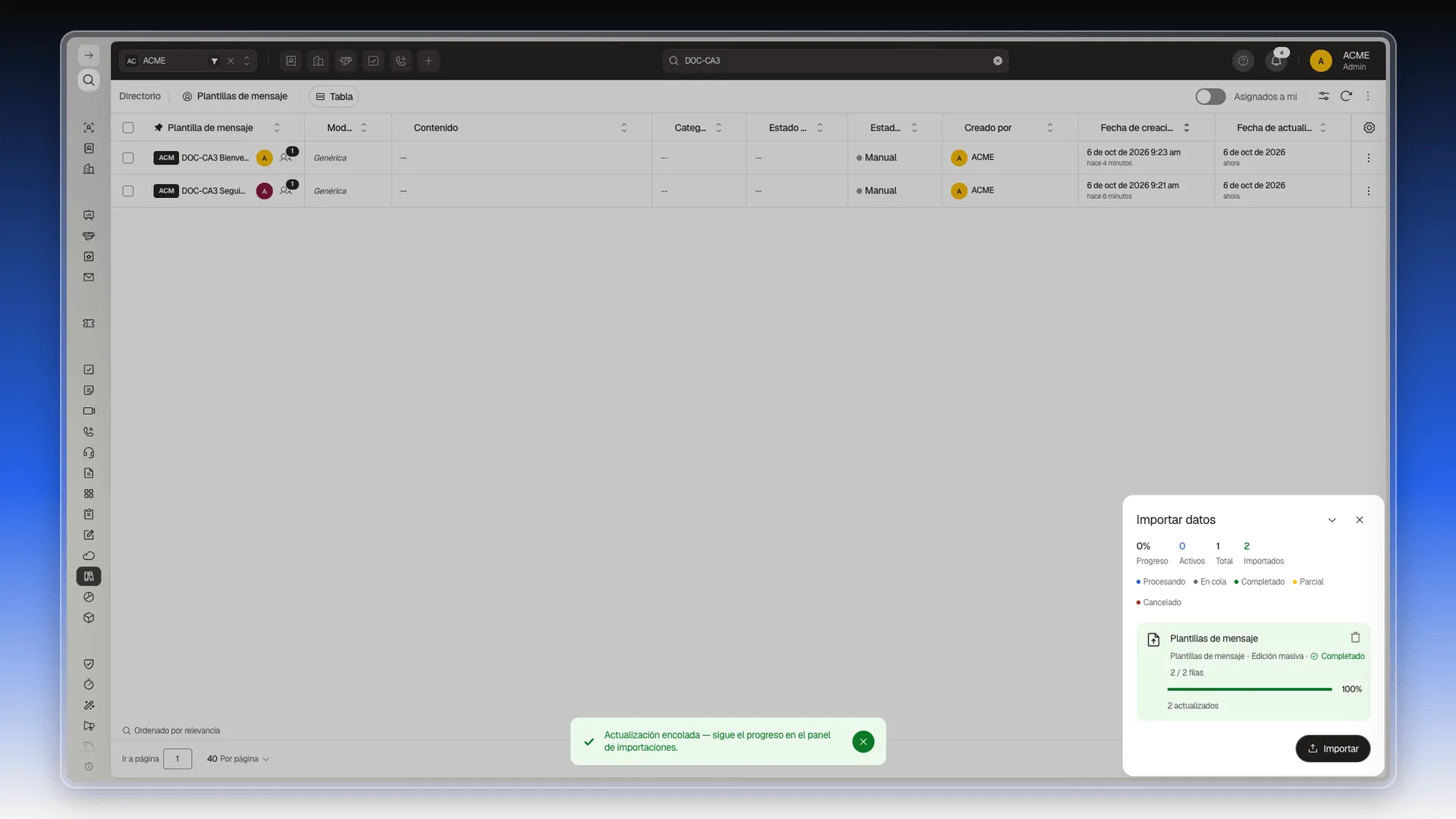The width and height of the screenshot is (1456, 819).
Task: Open Directorio breadcrumb
Action: click(x=140, y=96)
